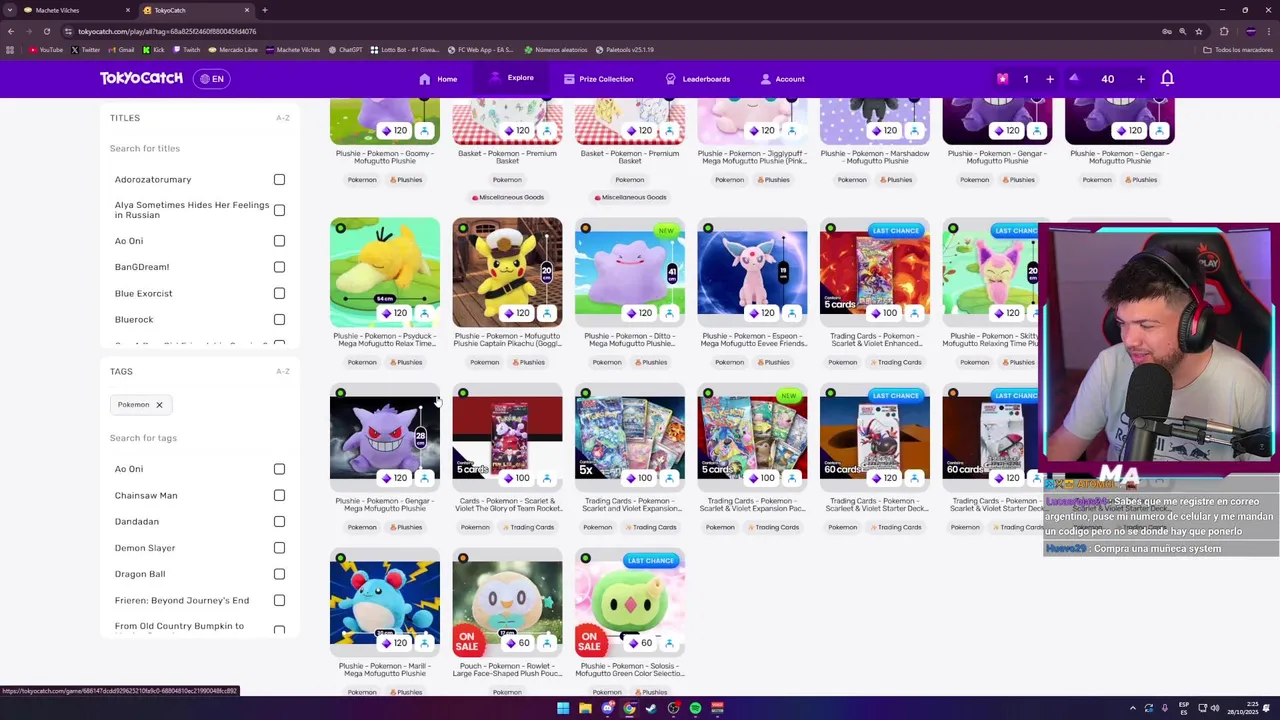Click the 100 price badge on Team Rocket cards
The image size is (1280, 720).
click(x=516, y=478)
